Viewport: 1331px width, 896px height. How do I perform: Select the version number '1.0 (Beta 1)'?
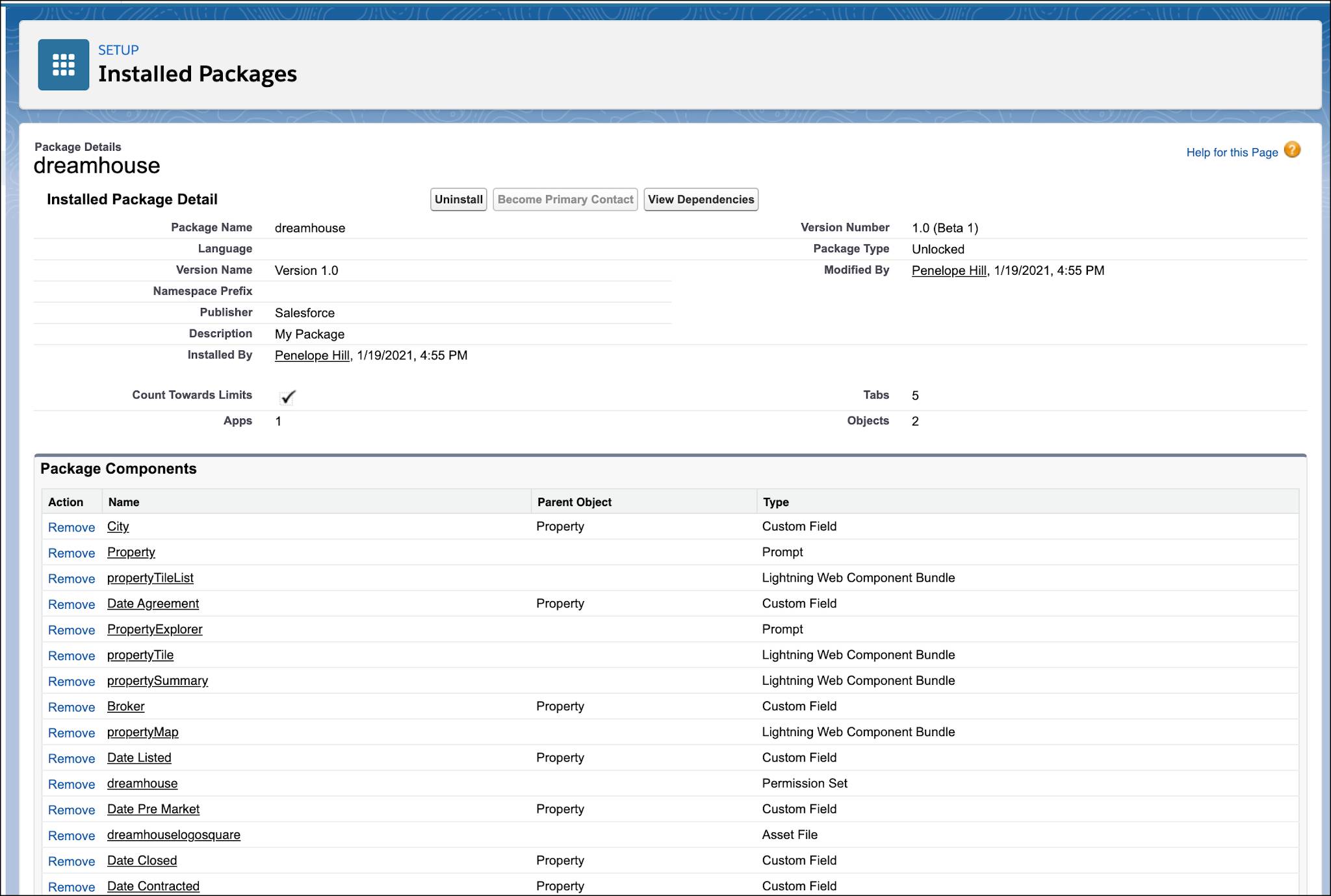[x=945, y=228]
